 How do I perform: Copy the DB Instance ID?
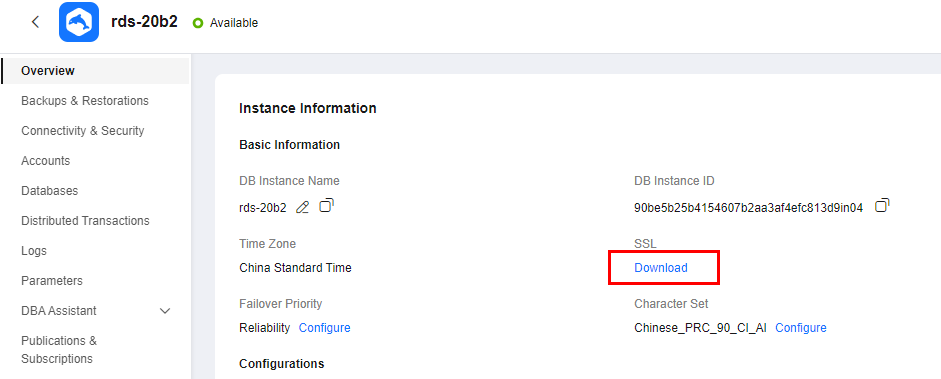point(882,206)
